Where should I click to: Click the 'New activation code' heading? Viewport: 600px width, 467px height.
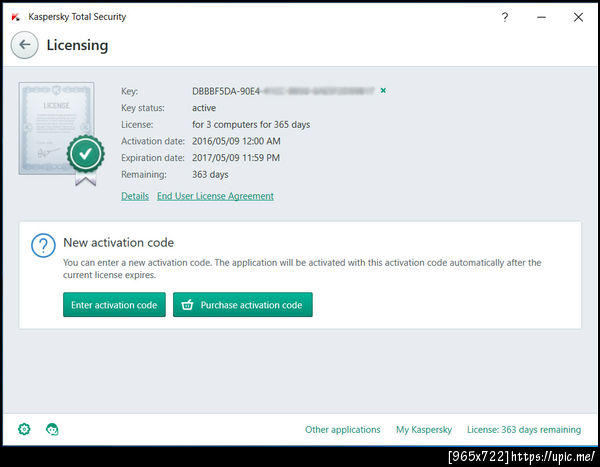(x=119, y=242)
